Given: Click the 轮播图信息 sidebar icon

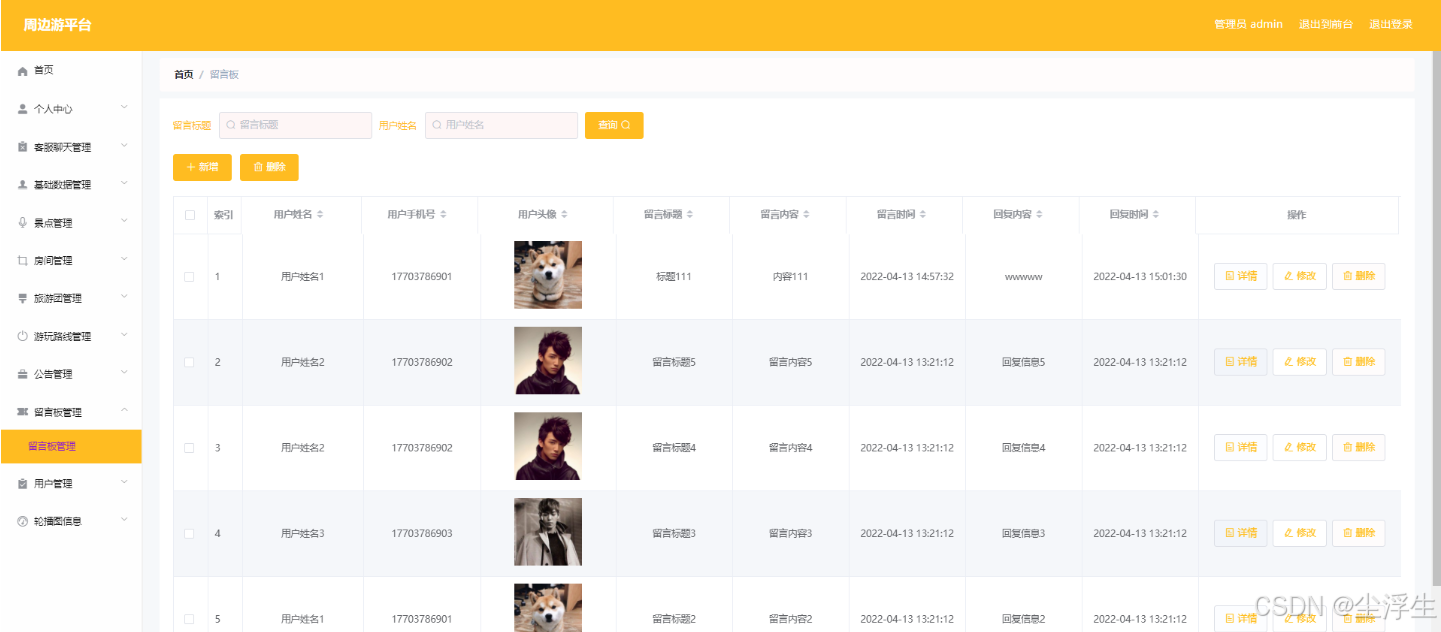Looking at the screenshot, I should tap(22, 521).
